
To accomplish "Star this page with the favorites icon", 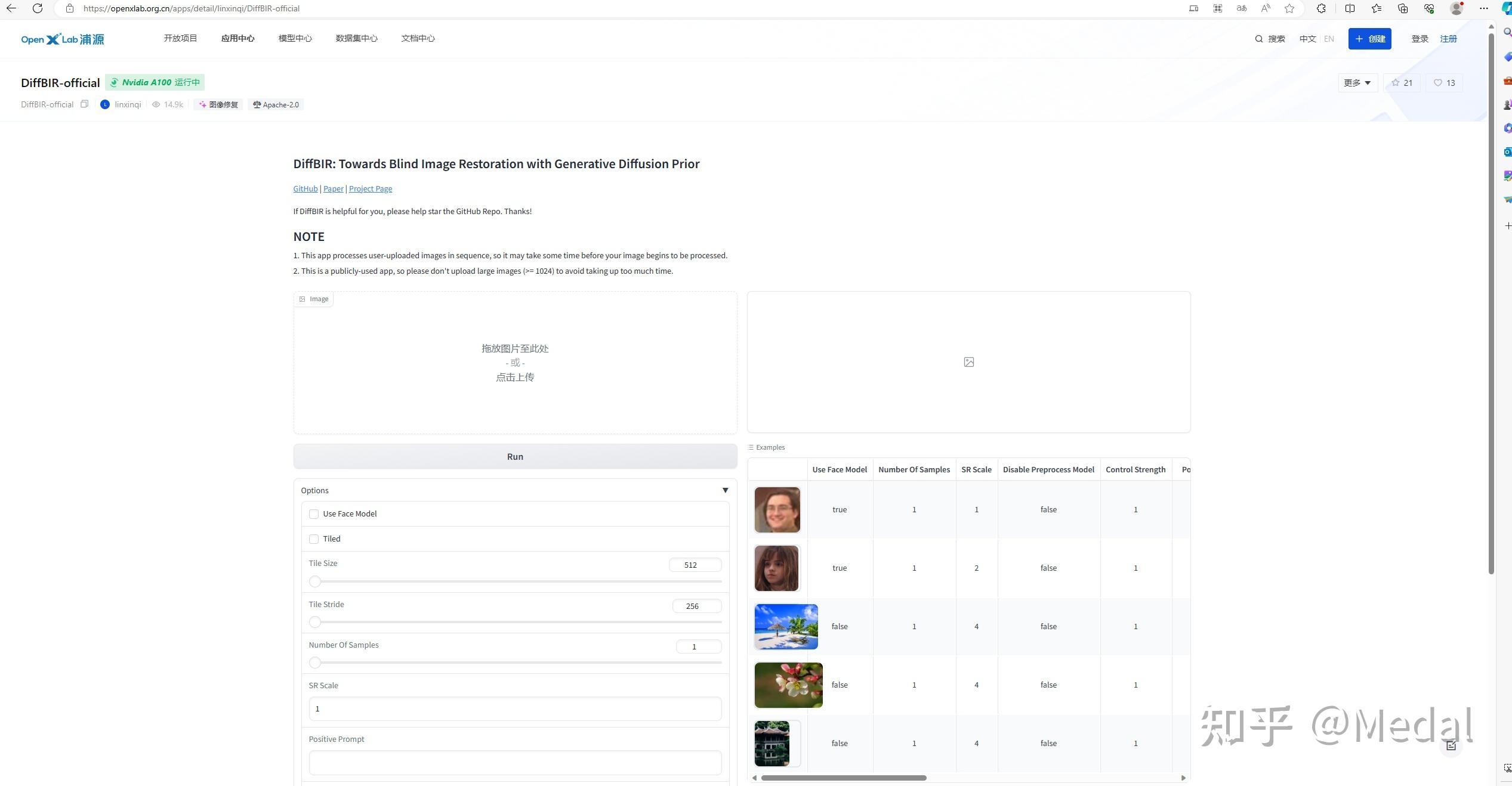I will pyautogui.click(x=1289, y=8).
